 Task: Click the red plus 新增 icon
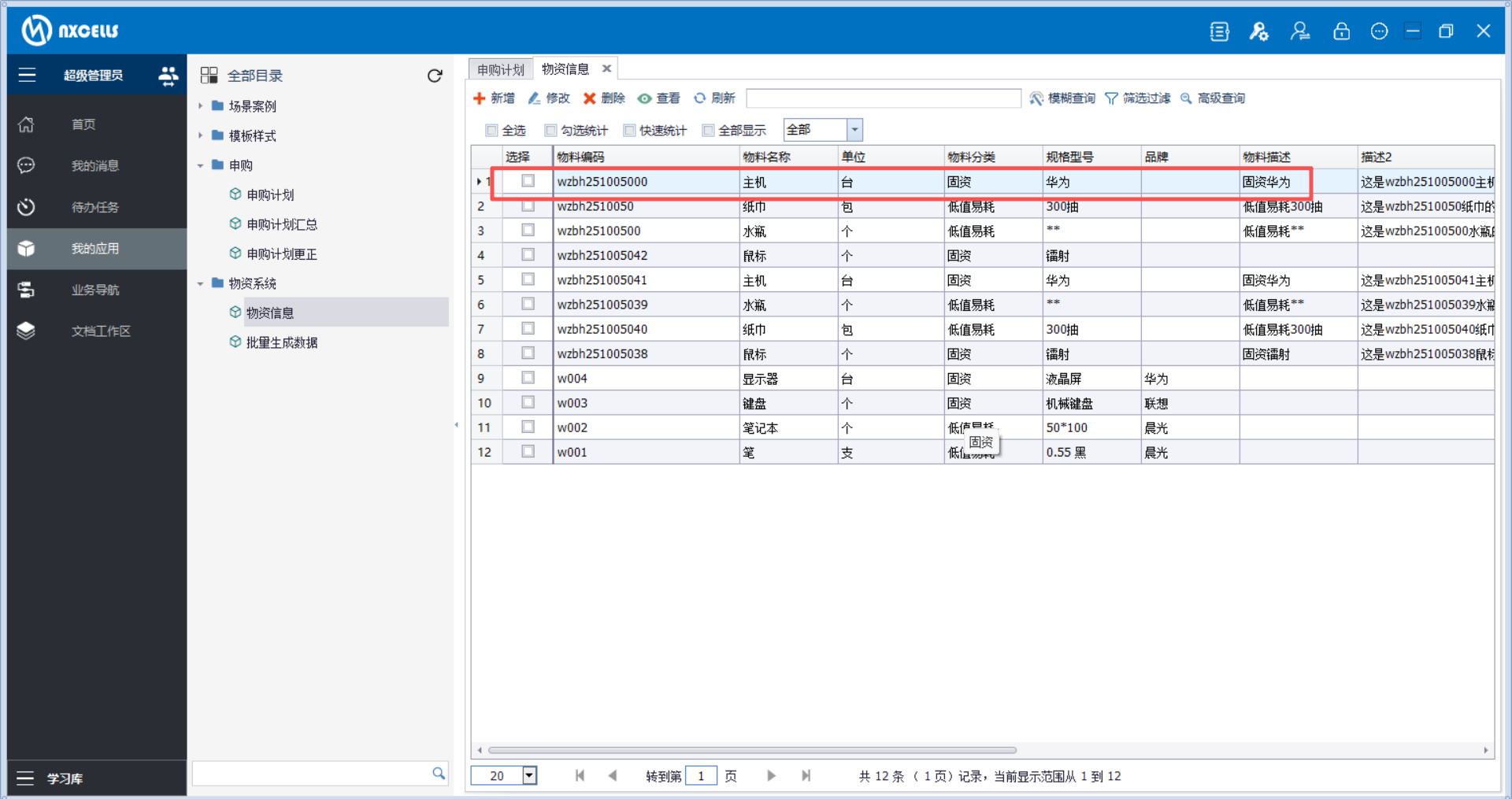point(479,98)
